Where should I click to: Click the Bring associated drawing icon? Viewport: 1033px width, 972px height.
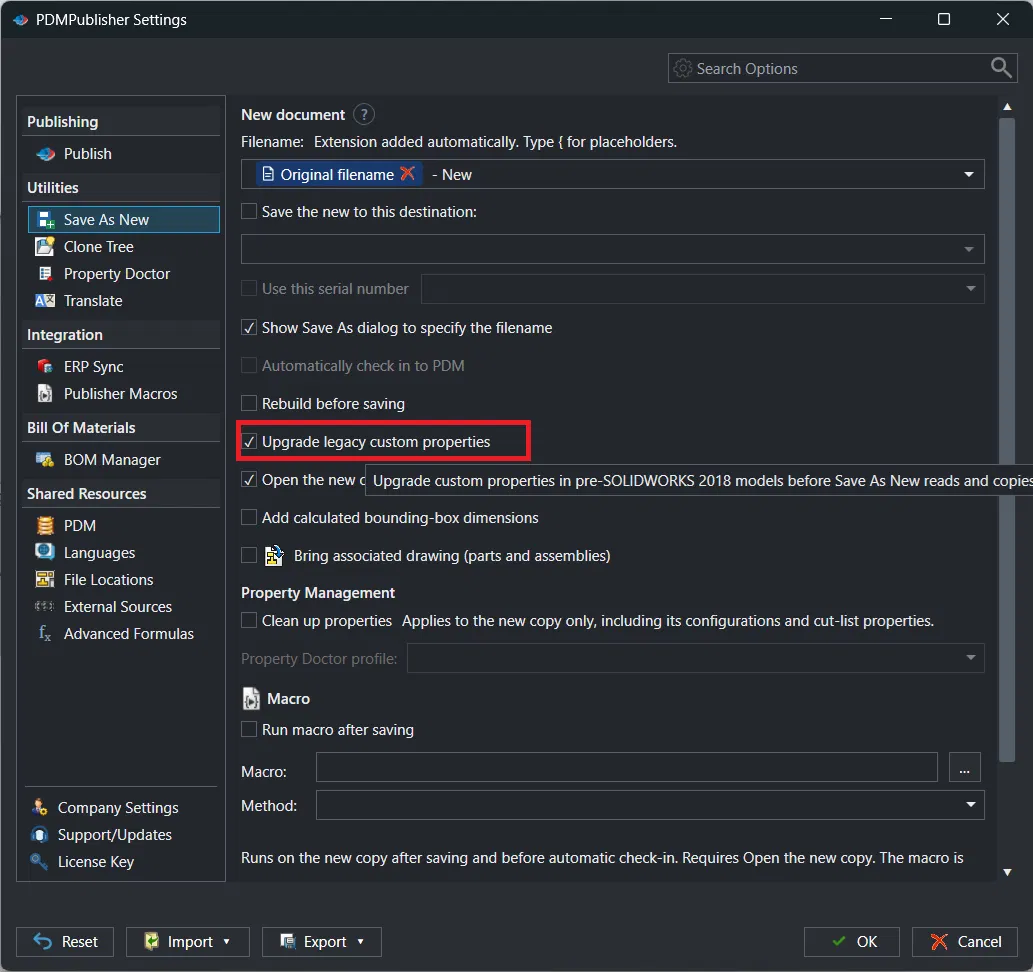(273, 556)
